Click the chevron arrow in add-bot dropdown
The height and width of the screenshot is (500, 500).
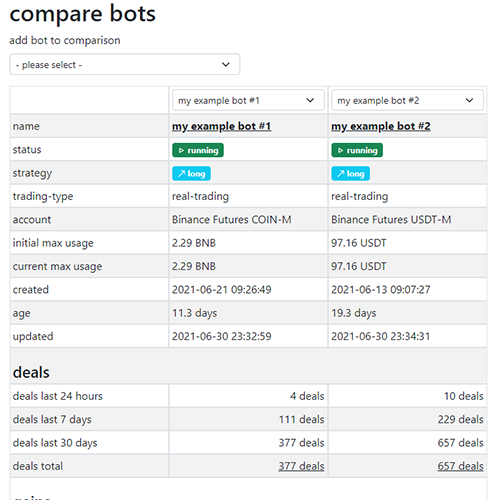click(226, 64)
